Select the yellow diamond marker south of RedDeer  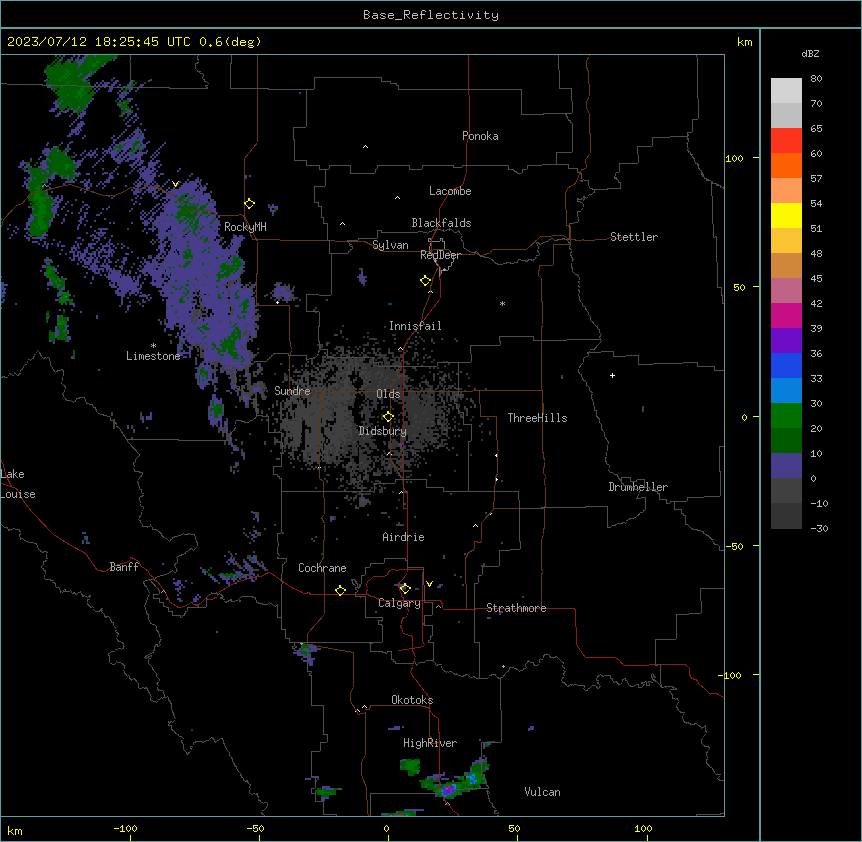pos(426,281)
